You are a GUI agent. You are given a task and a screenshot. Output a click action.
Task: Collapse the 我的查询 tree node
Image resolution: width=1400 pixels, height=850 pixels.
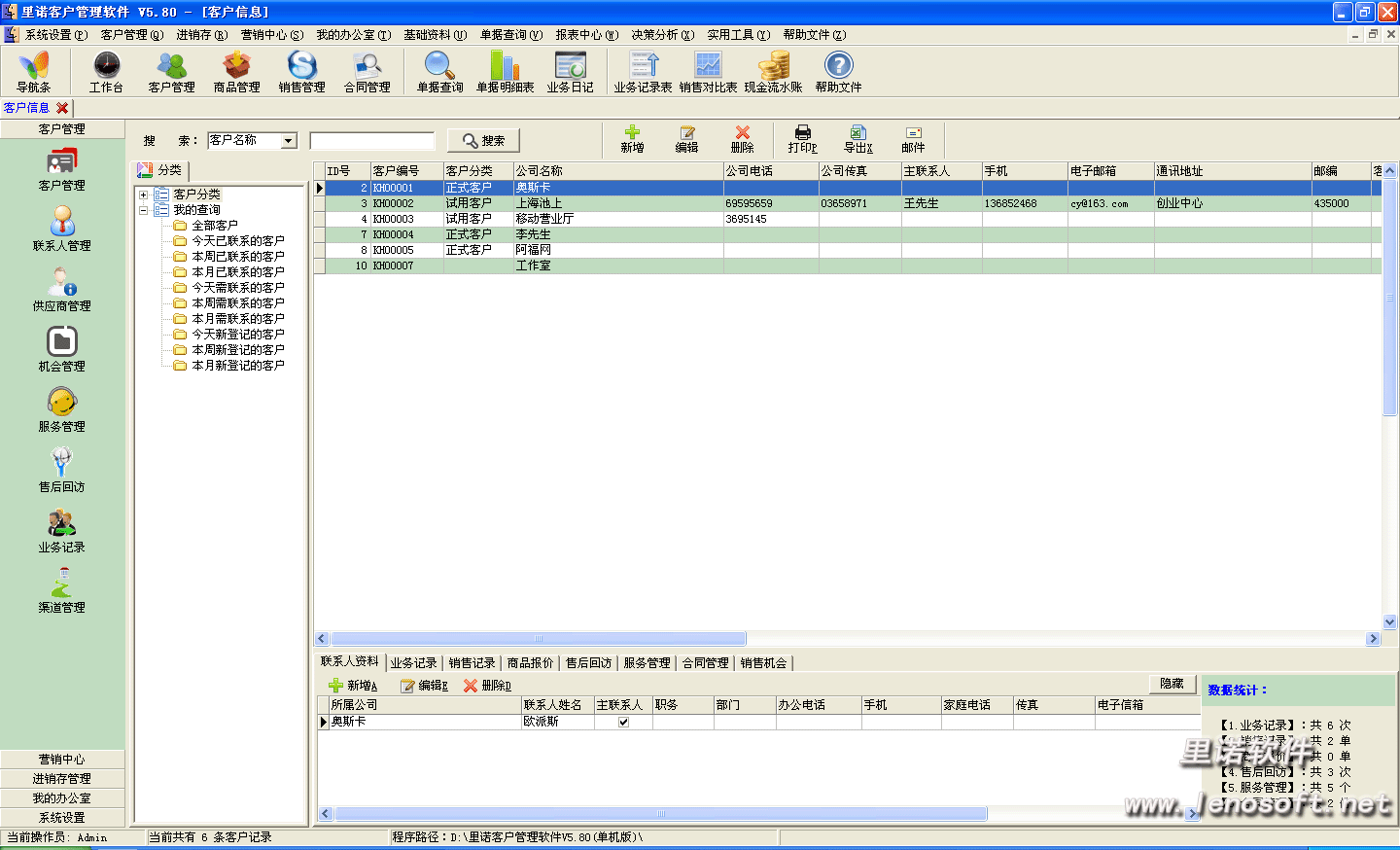tap(144, 210)
